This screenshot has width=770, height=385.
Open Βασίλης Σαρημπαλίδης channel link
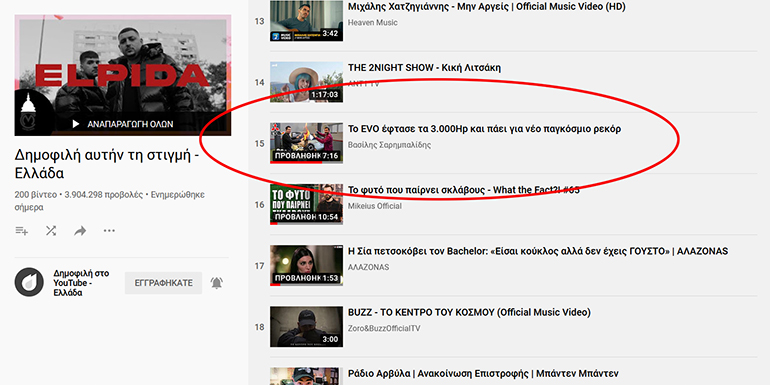click(389, 145)
